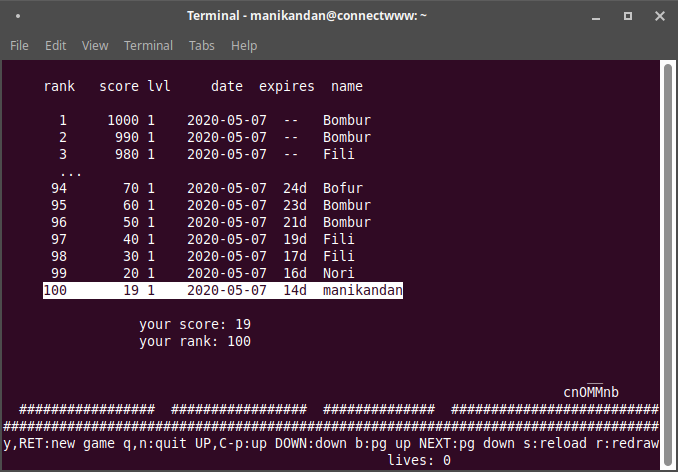Image resolution: width=678 pixels, height=472 pixels.
Task: Open the File menu
Action: click(x=19, y=45)
